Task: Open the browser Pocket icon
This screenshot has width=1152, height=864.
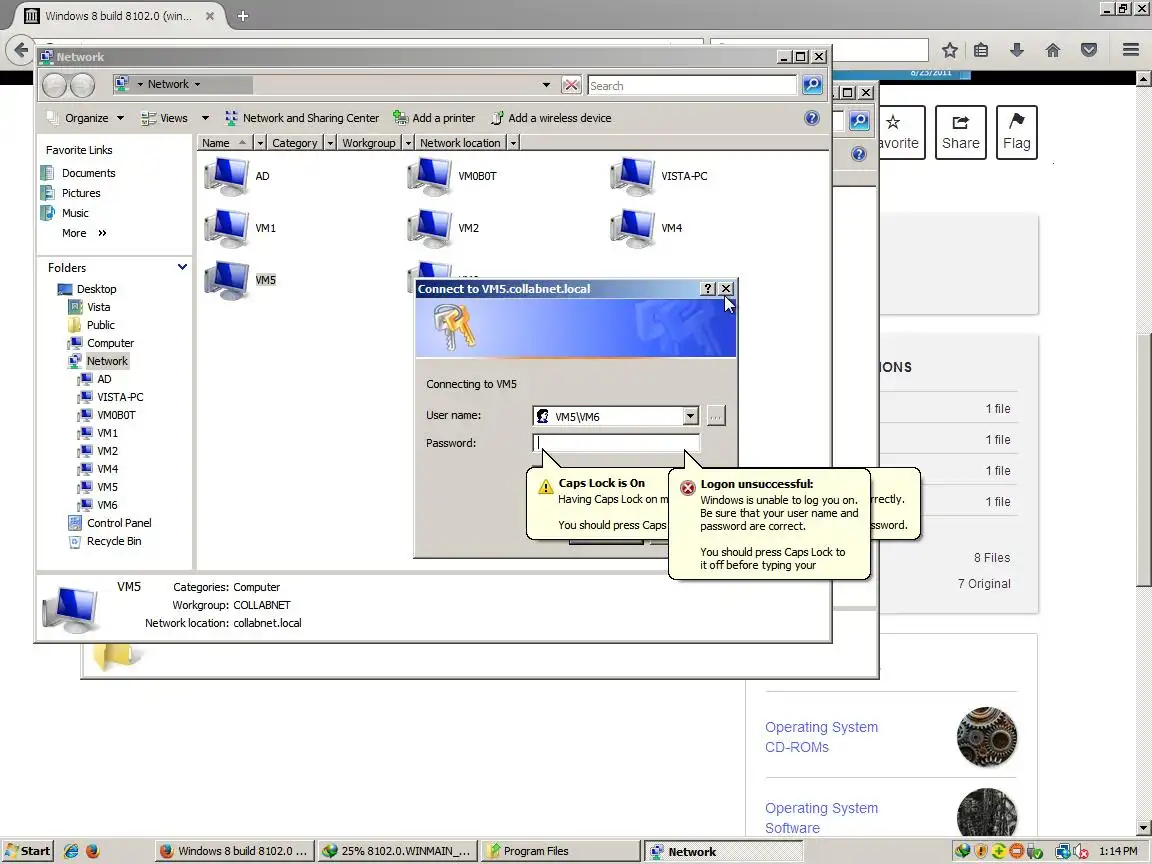Action: click(x=1089, y=50)
